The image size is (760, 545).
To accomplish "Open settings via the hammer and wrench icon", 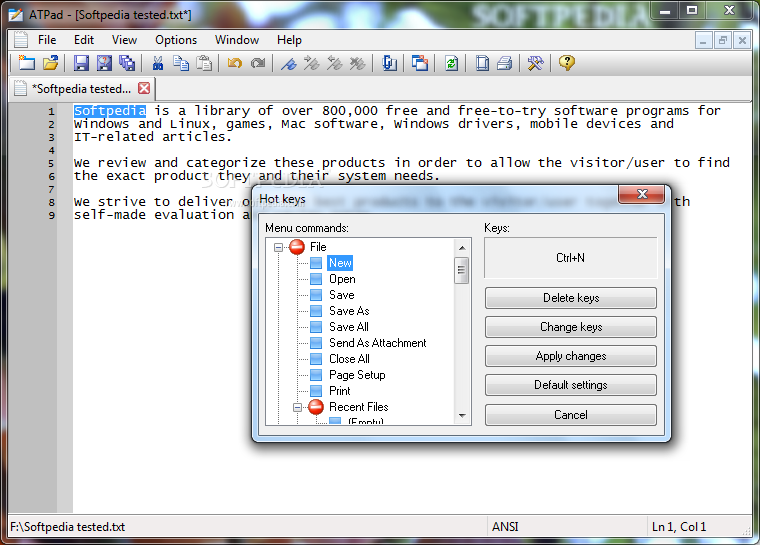I will [535, 63].
